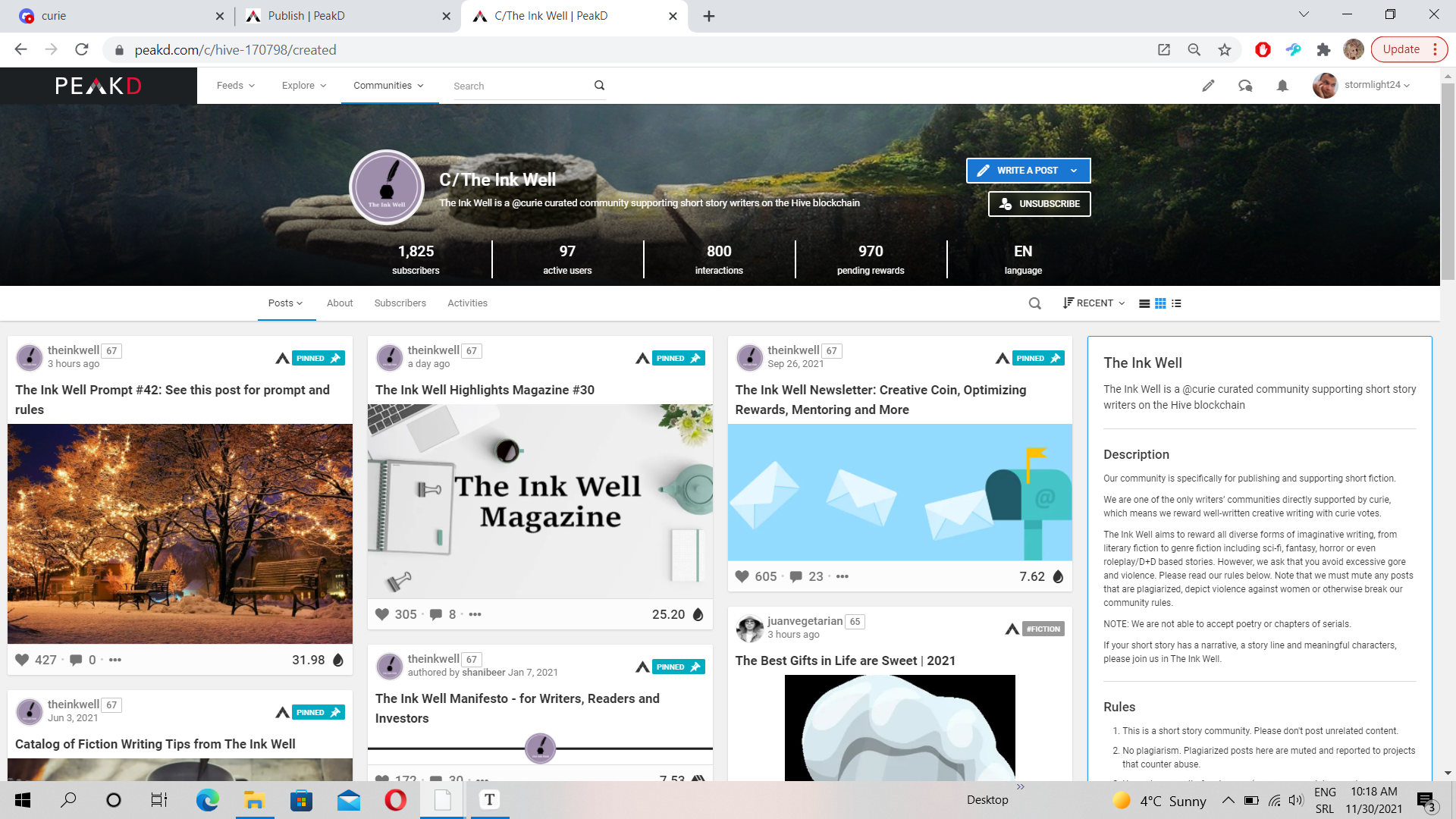Screen dimensions: 1456x819
Task: Open The Best Gifts in Life post
Action: pyautogui.click(x=845, y=661)
